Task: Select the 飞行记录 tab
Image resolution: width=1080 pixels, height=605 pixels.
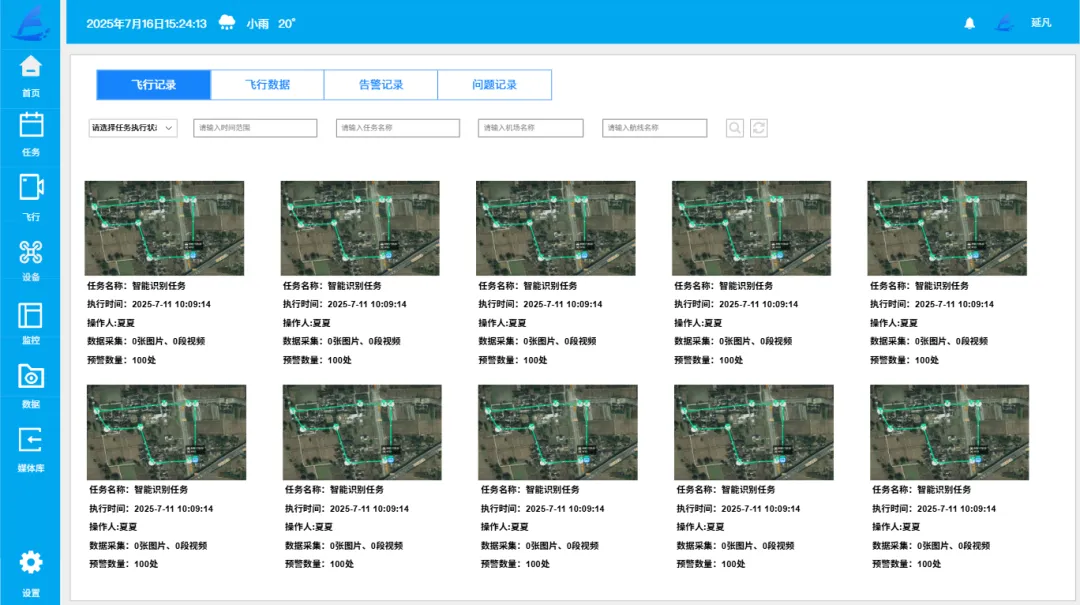Action: (154, 85)
